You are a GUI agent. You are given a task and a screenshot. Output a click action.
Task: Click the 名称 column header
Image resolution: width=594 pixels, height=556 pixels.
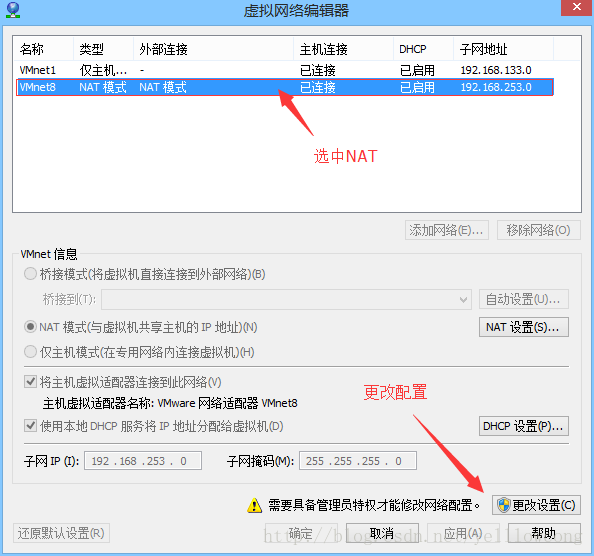pos(44,49)
